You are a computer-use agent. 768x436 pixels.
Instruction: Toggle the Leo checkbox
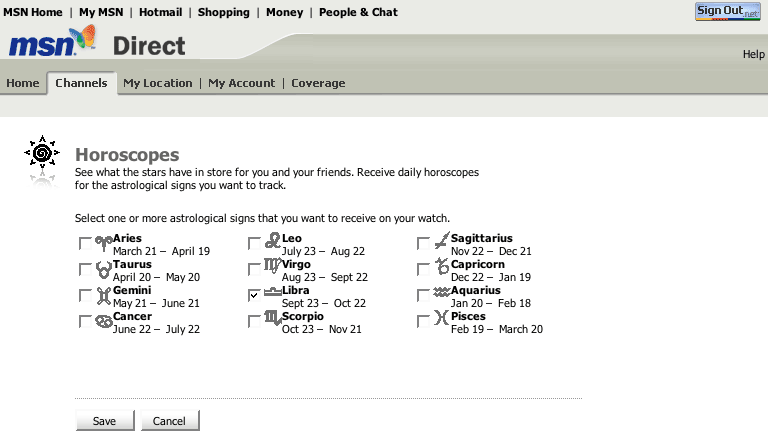click(x=254, y=243)
